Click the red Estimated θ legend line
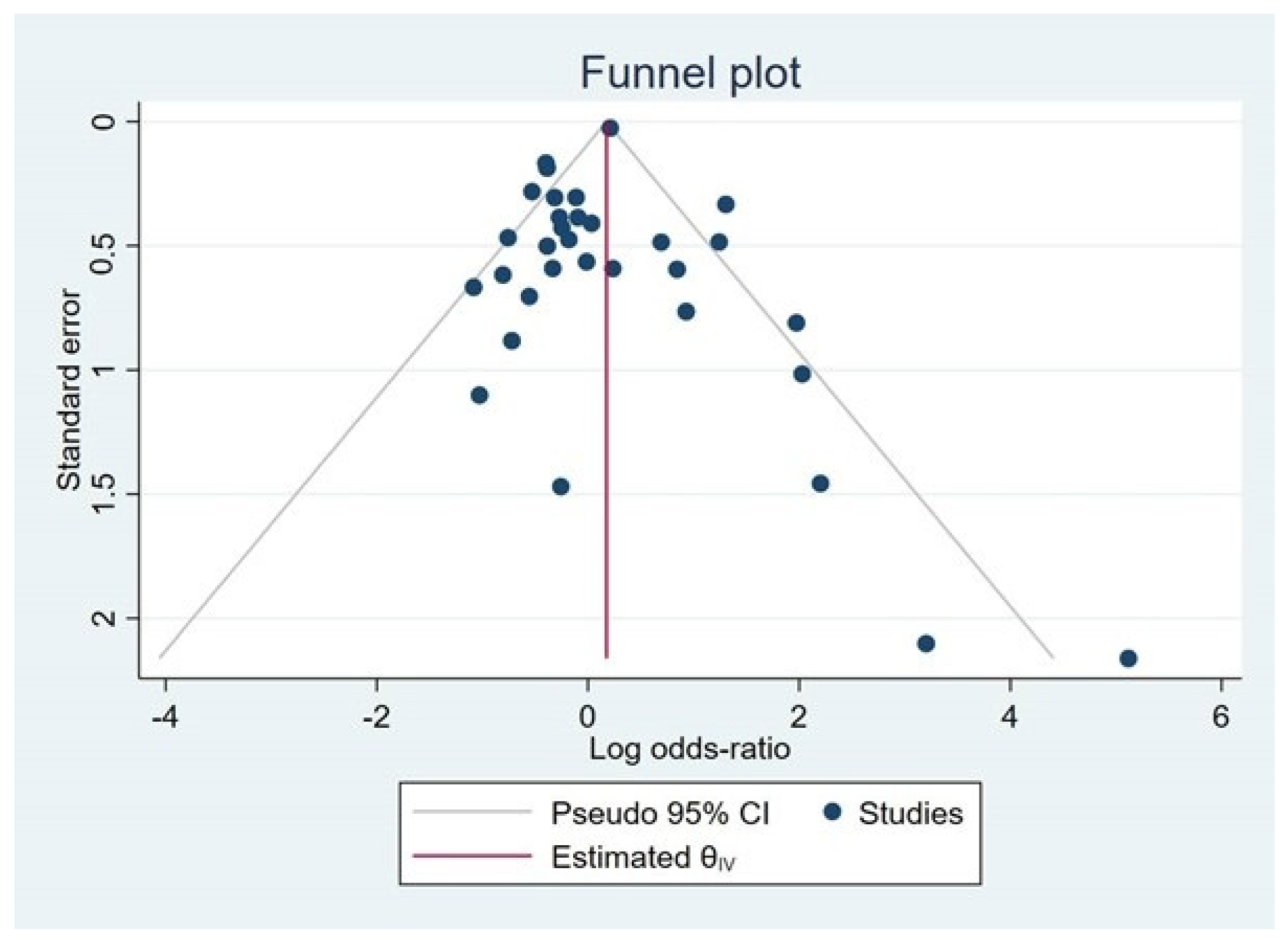This screenshot has width=1288, height=942. click(472, 856)
